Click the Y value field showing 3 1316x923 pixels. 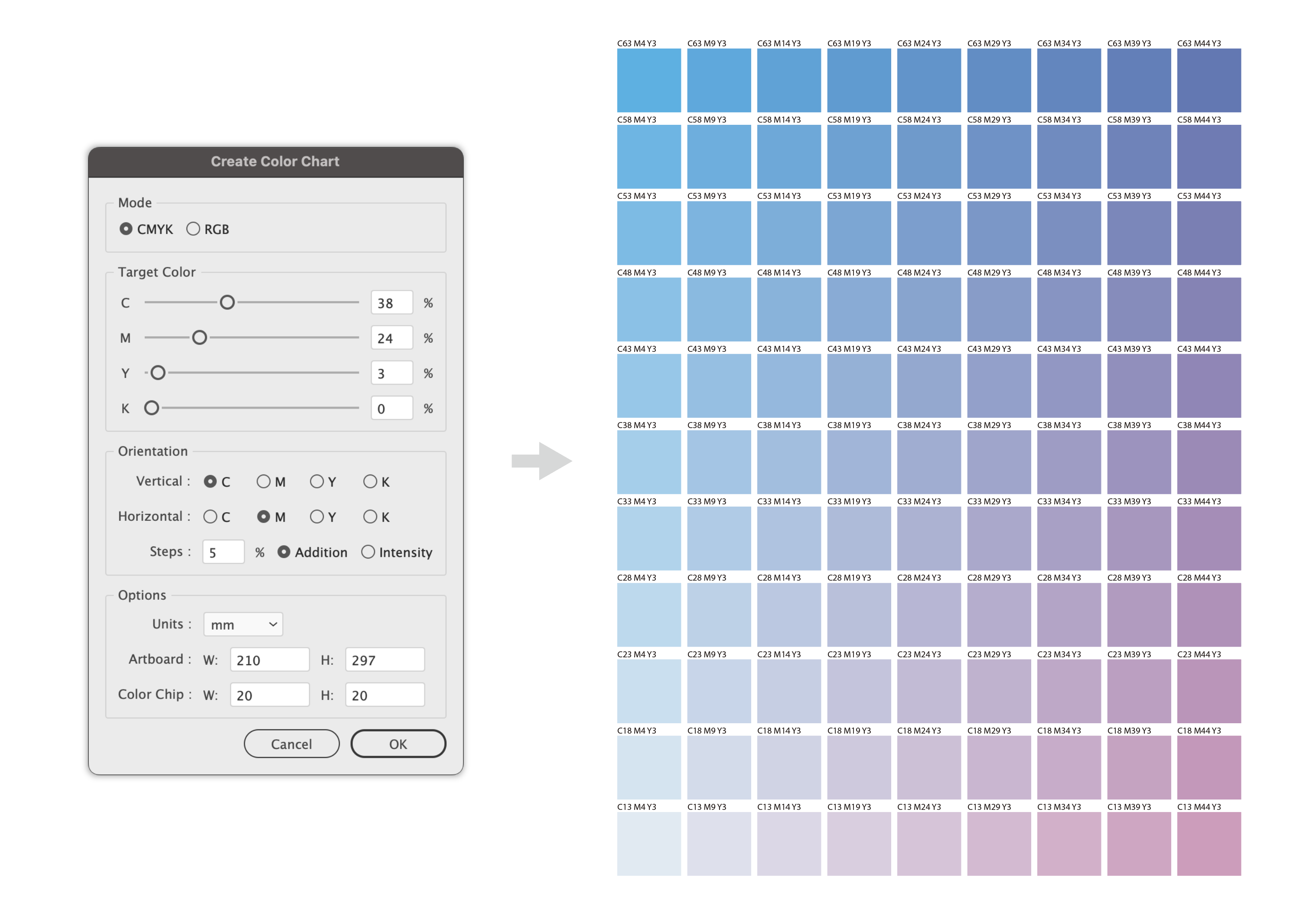391,374
